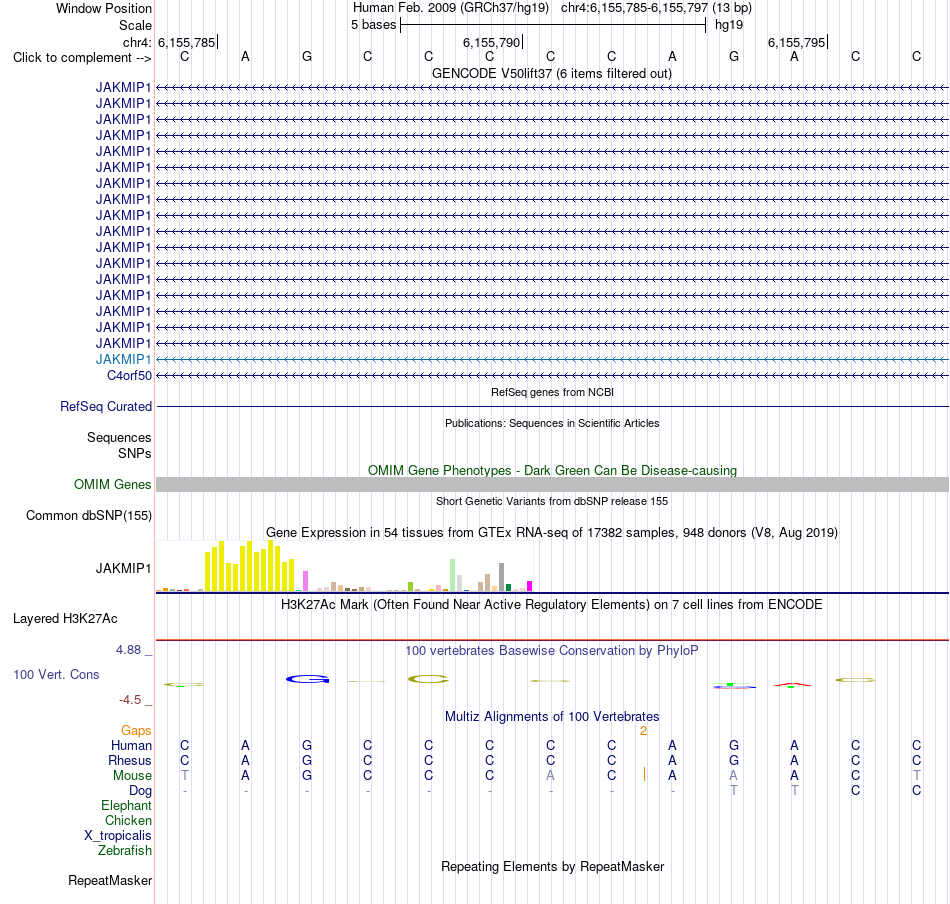Click the Elephant species label

point(126,806)
